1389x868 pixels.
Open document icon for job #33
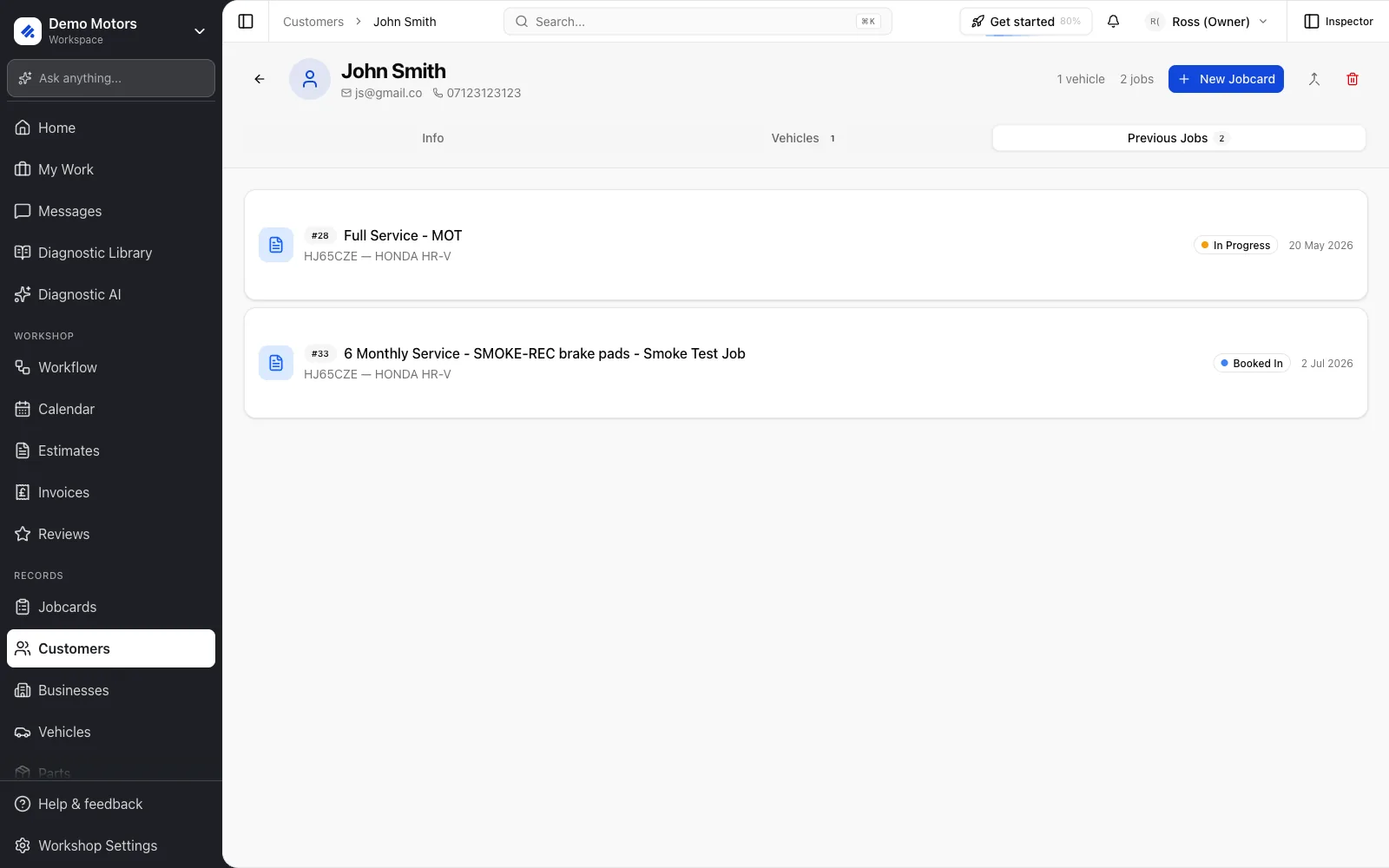coord(276,363)
